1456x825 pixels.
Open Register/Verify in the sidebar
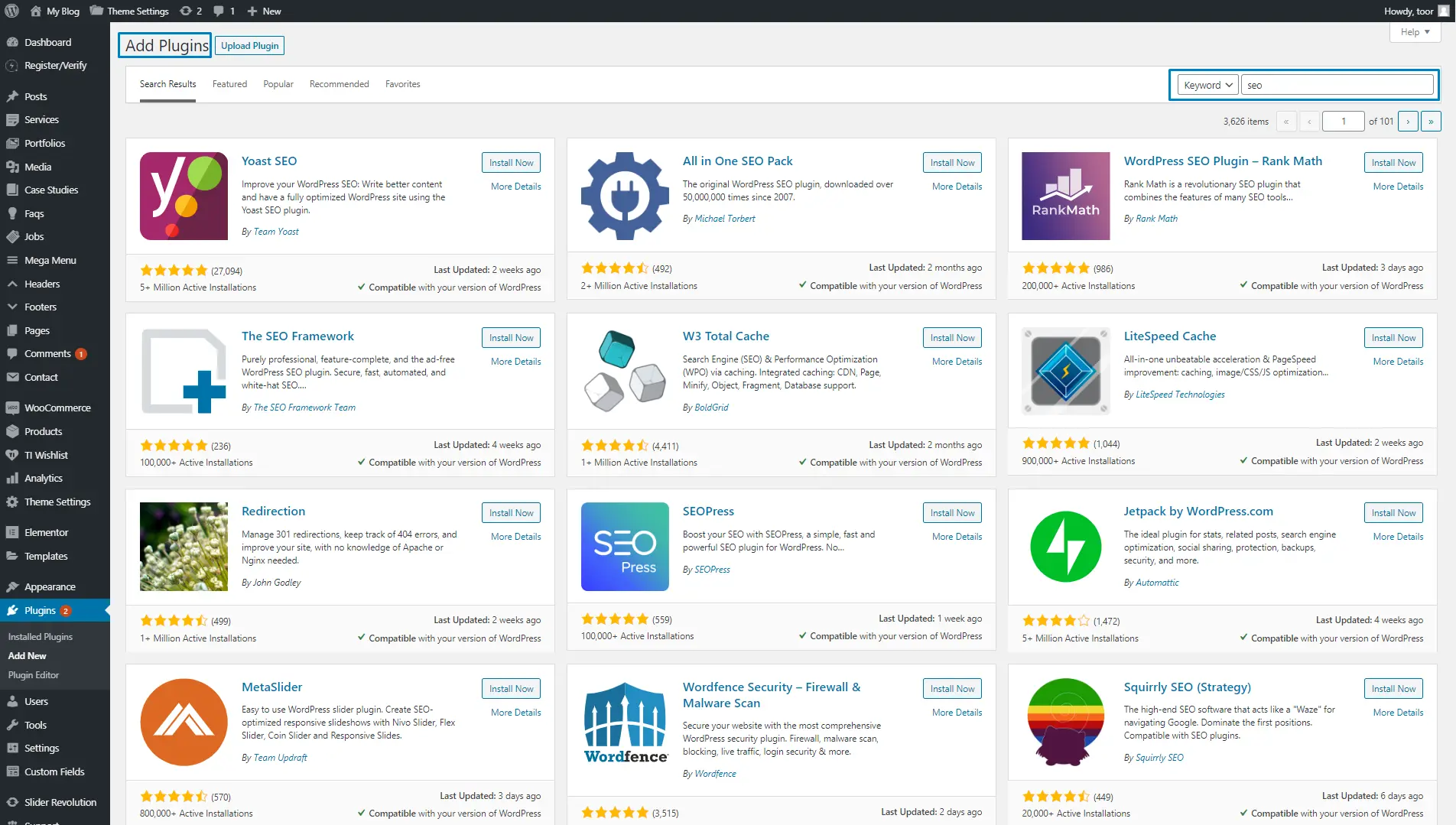tap(55, 66)
